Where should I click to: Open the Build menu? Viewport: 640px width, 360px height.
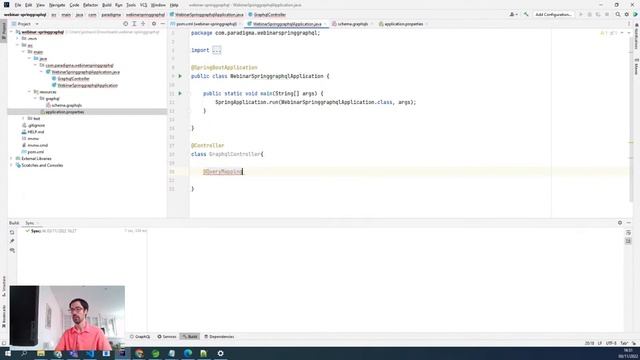(x=107, y=5)
